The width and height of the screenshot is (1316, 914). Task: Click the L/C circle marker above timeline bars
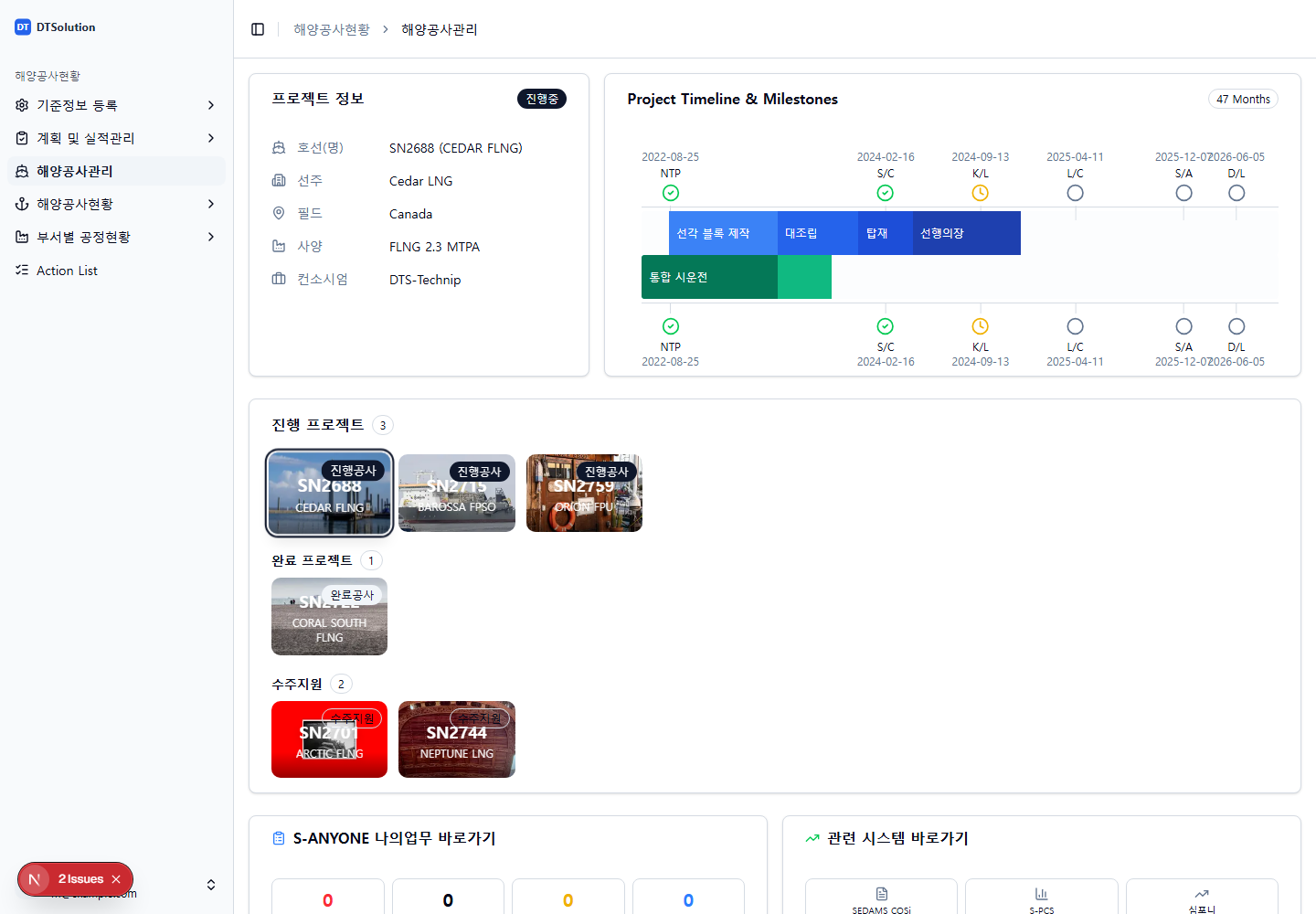click(x=1076, y=193)
